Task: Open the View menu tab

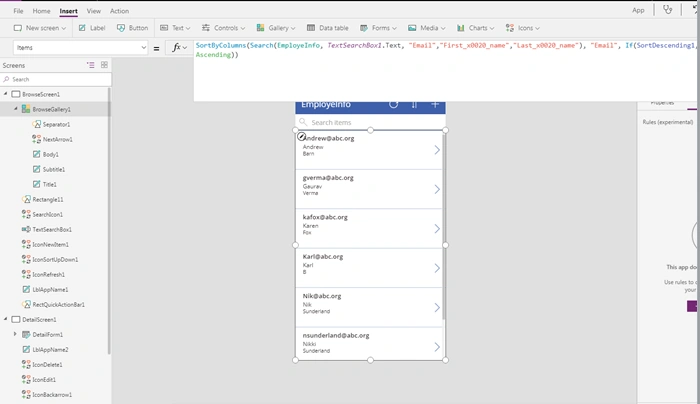Action: point(94,11)
